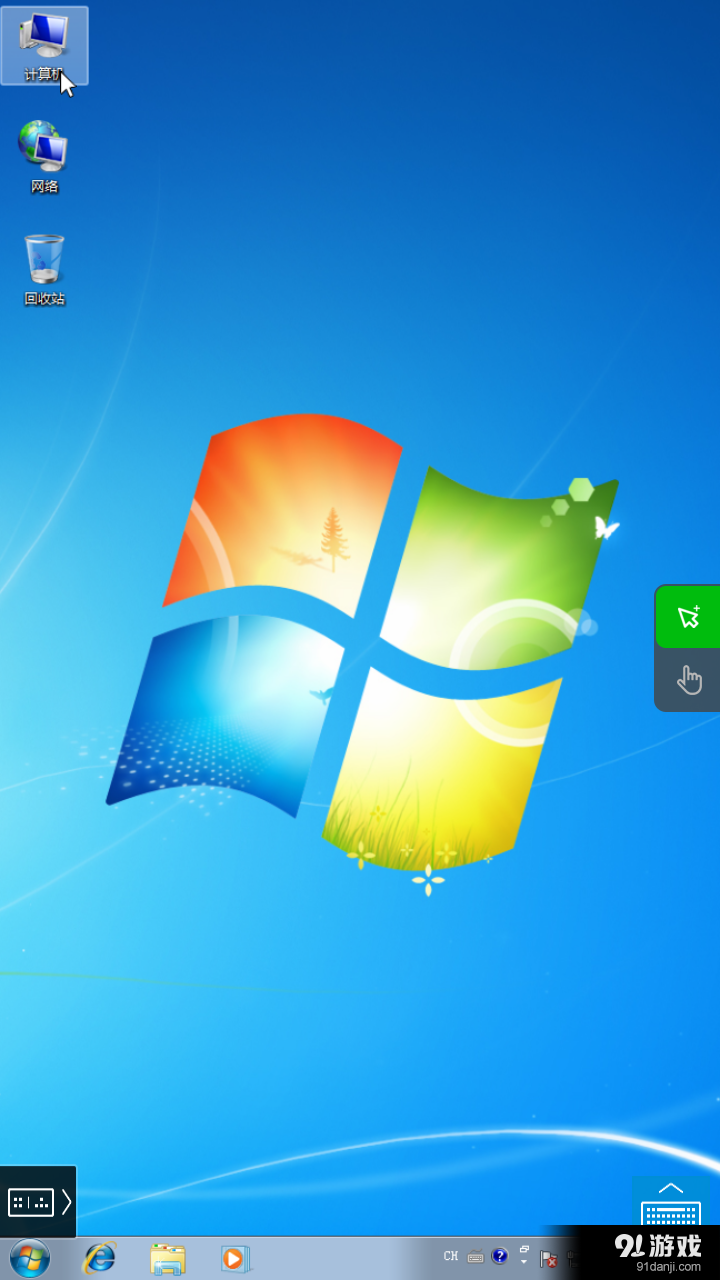
Task: Open language bar options down arrow
Action: 524,1263
